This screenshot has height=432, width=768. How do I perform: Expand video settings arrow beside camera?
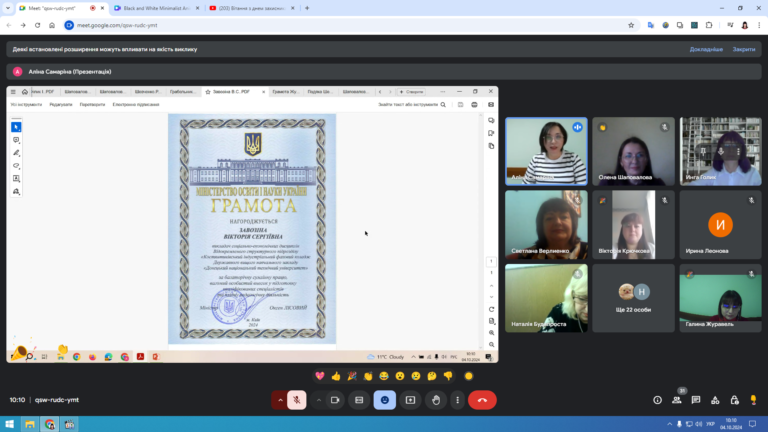pyautogui.click(x=318, y=400)
